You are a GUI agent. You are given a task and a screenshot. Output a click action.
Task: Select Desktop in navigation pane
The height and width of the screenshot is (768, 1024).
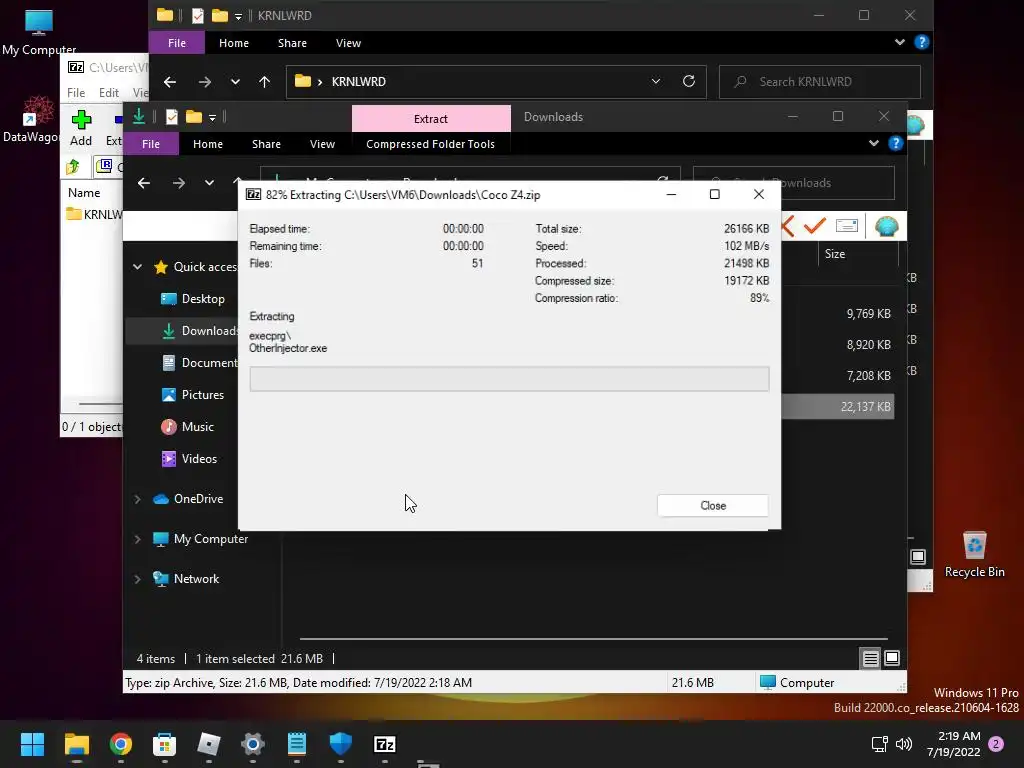(x=203, y=299)
